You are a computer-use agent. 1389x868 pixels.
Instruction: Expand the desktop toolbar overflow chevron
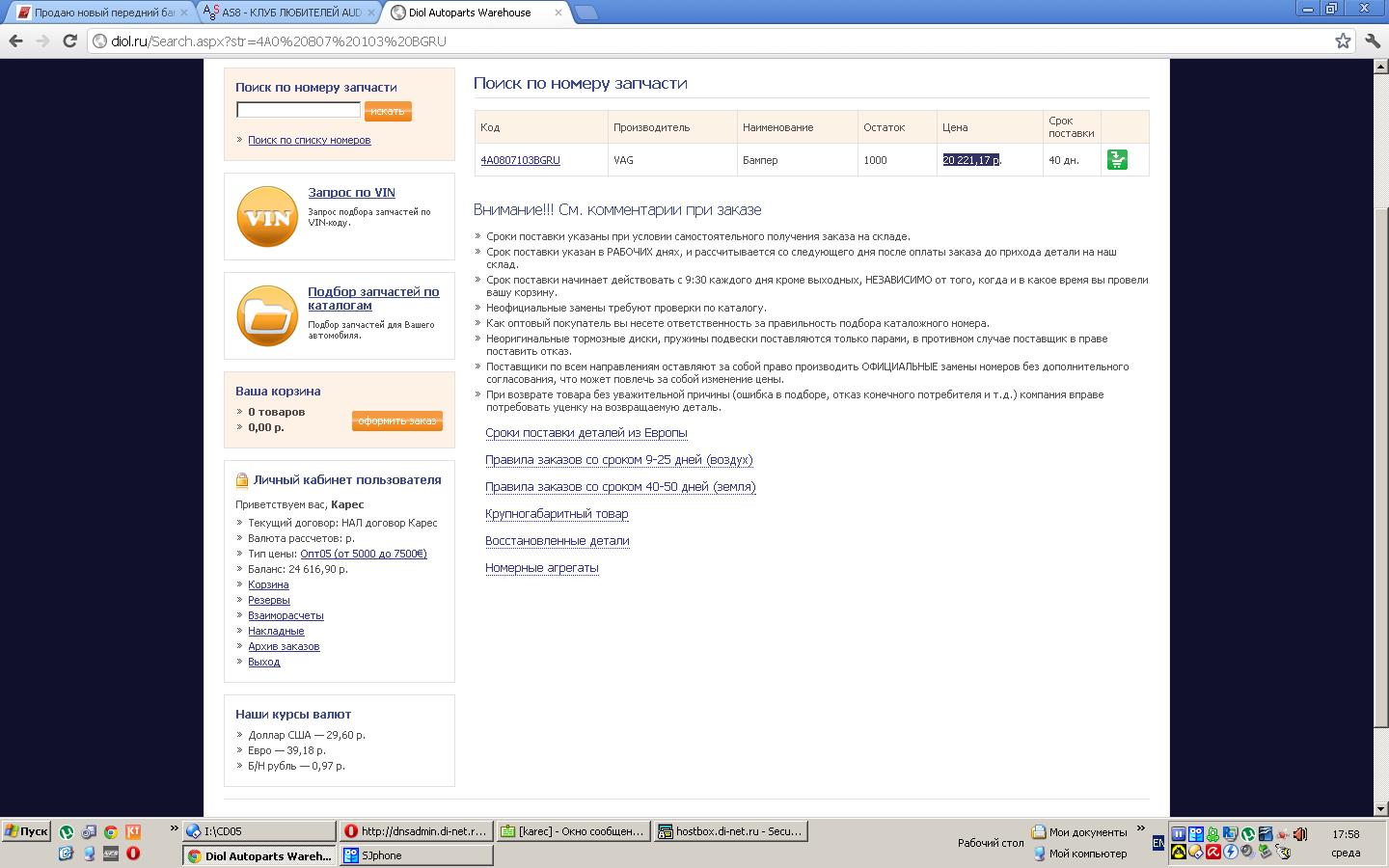click(x=1140, y=828)
